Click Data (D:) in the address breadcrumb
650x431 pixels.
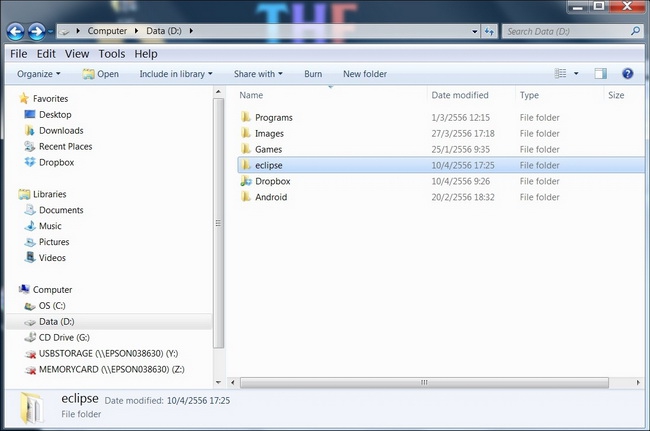pos(164,31)
